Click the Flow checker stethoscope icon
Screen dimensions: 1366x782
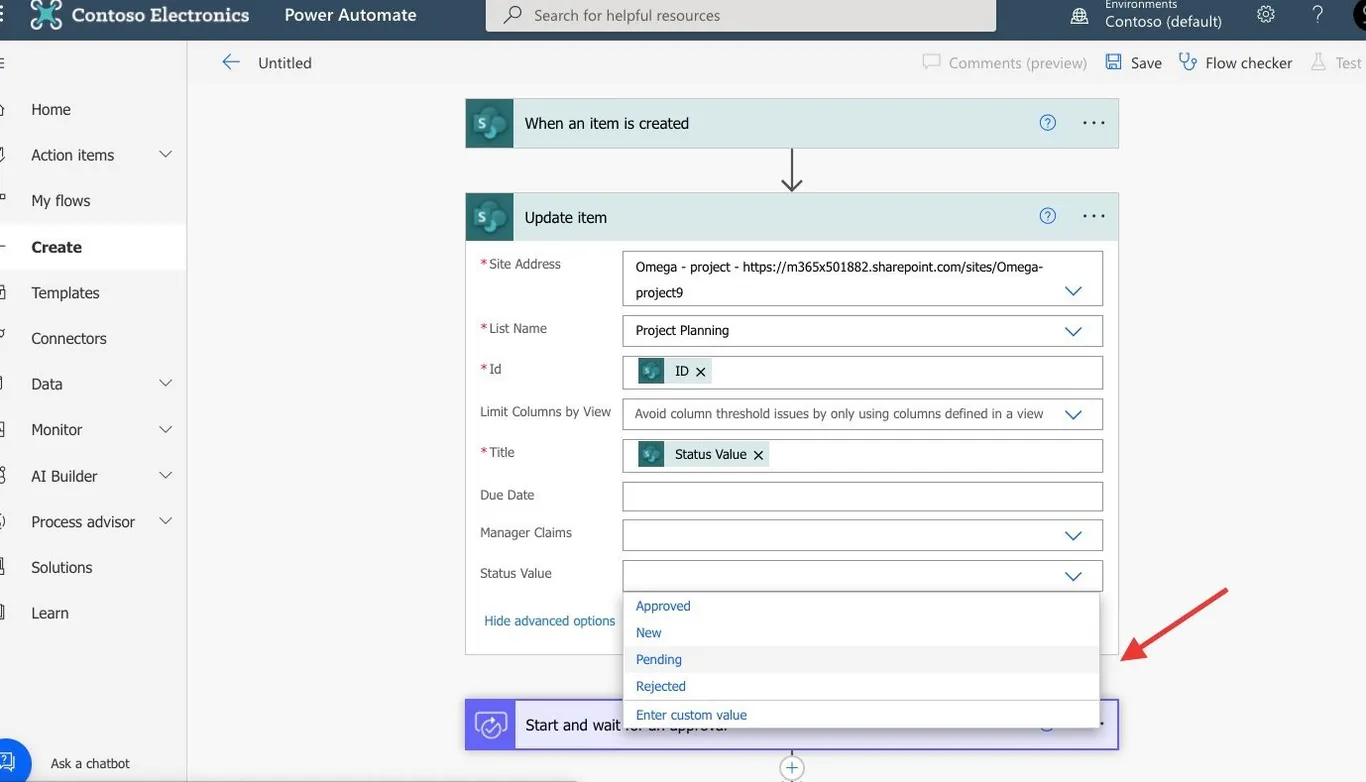[x=1188, y=62]
